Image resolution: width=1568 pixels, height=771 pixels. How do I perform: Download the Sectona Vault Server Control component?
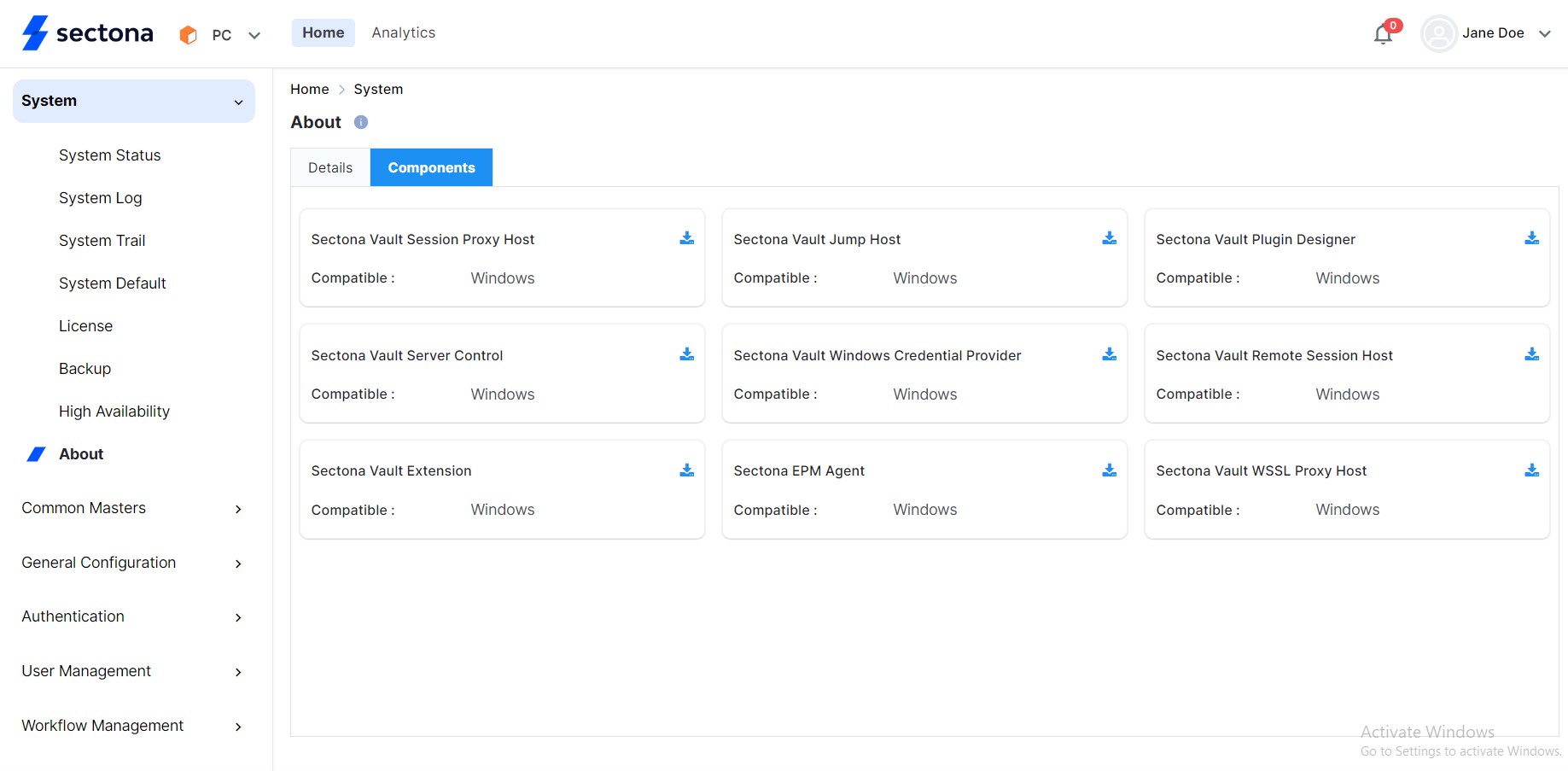coord(687,354)
